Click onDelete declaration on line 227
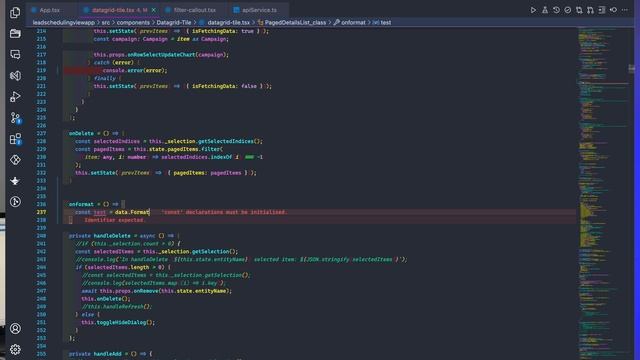 coord(81,133)
